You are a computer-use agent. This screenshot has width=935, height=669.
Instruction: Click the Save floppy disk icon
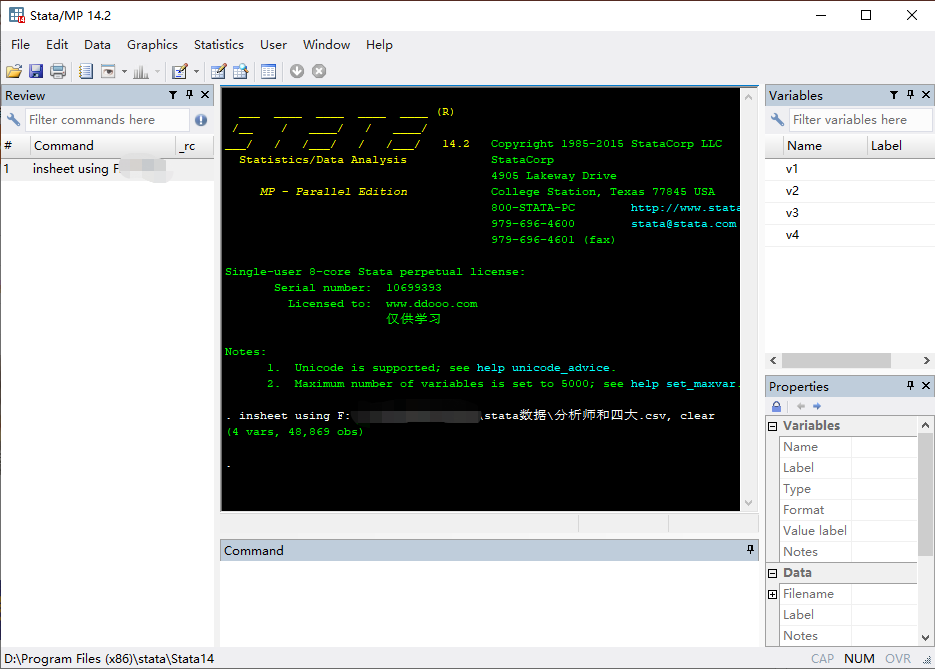[x=36, y=72]
